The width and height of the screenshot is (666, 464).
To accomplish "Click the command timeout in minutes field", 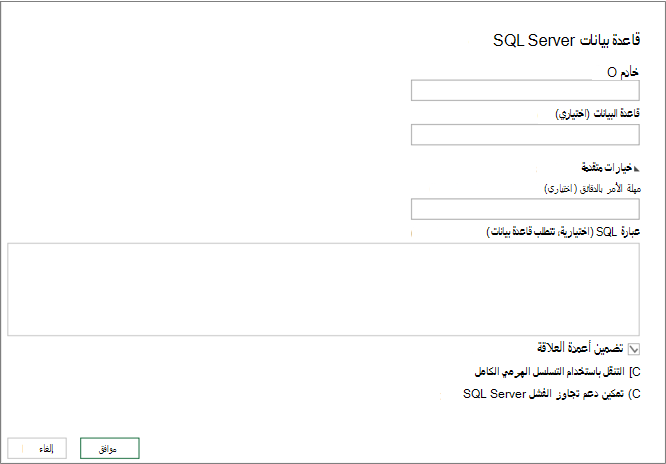I will (x=525, y=209).
